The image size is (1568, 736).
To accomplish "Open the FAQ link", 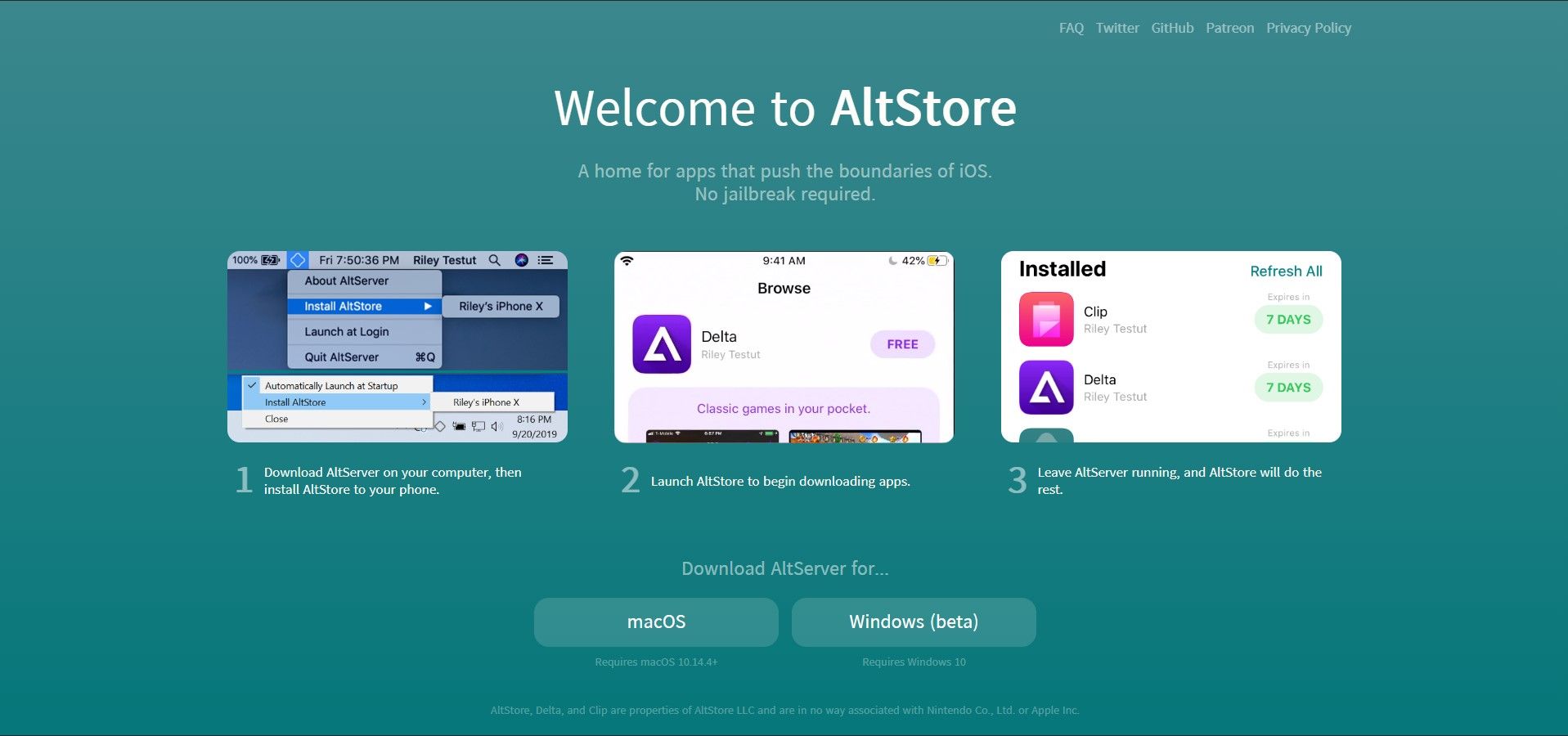I will click(x=1071, y=28).
